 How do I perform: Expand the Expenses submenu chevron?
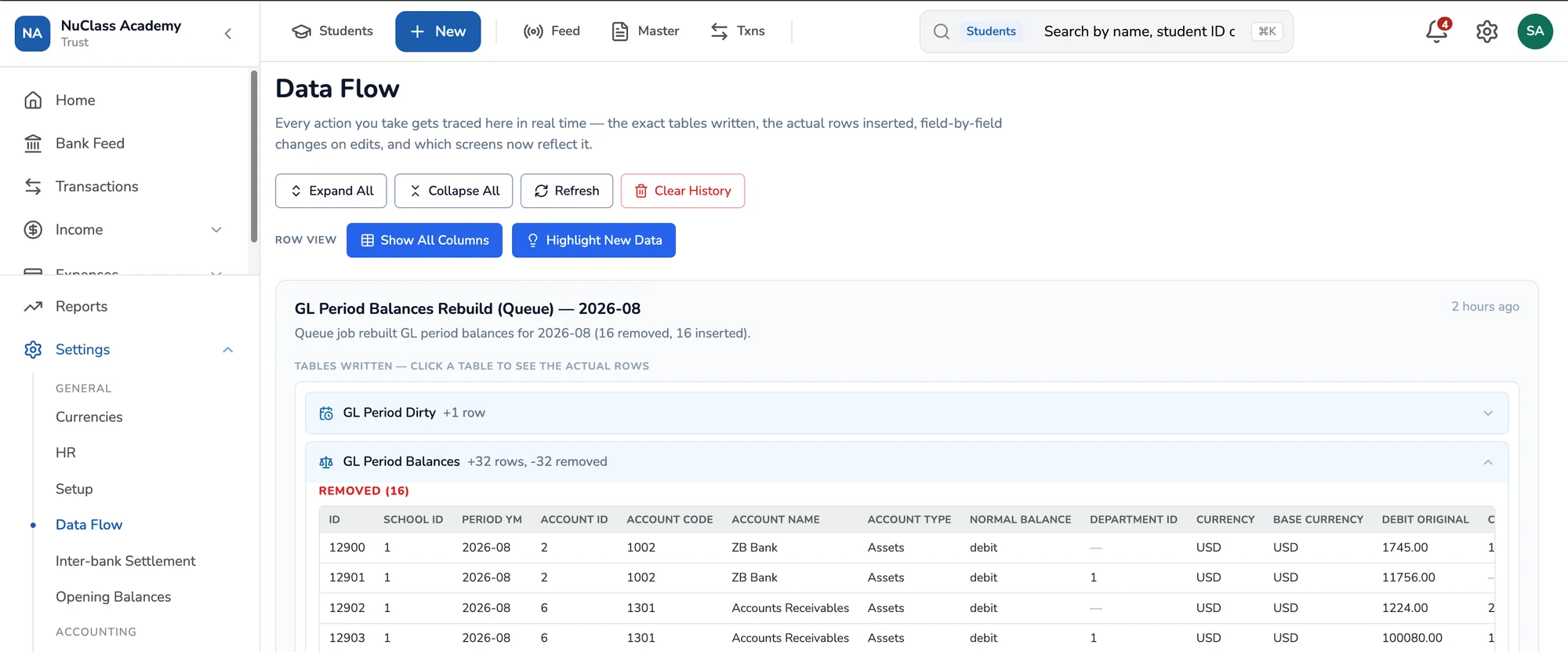point(216,271)
